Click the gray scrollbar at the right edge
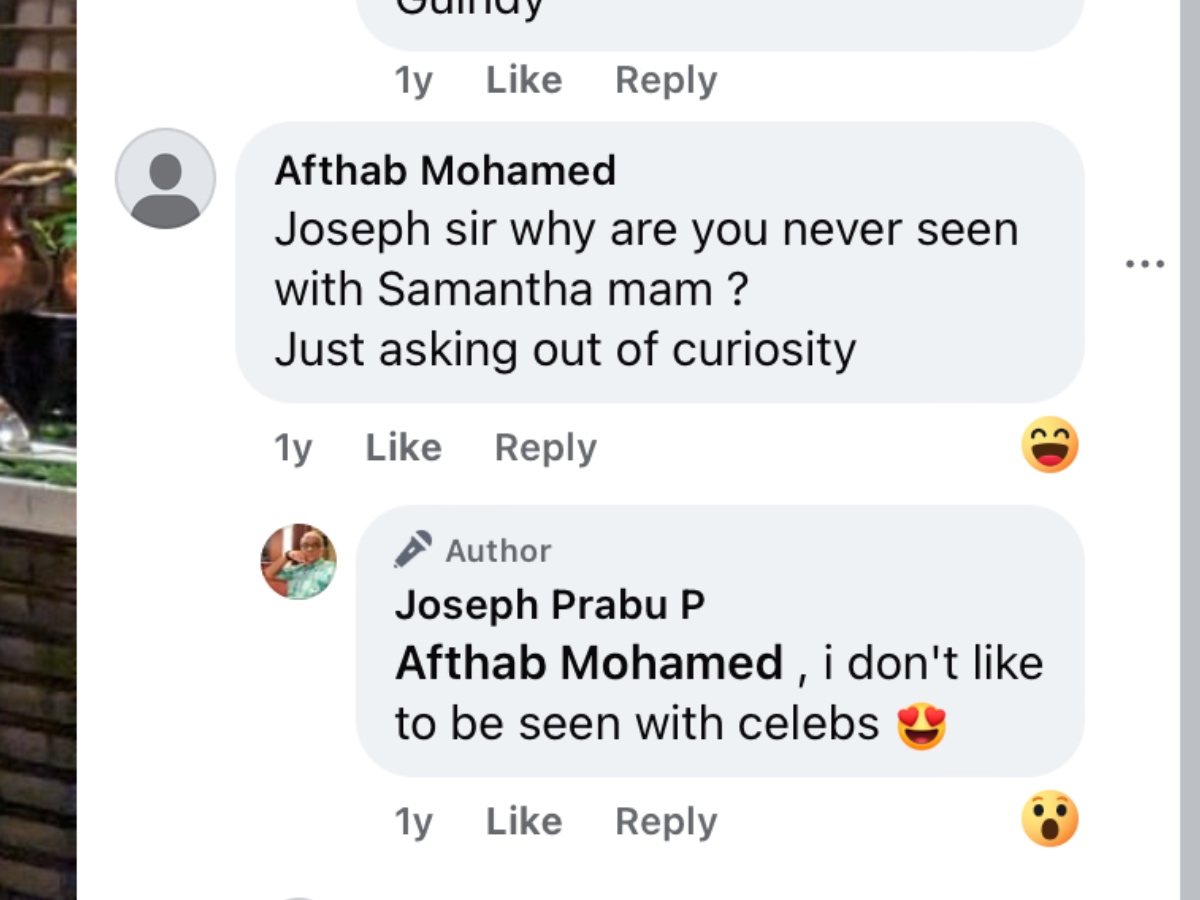Image resolution: width=1200 pixels, height=900 pixels. coord(1189,450)
